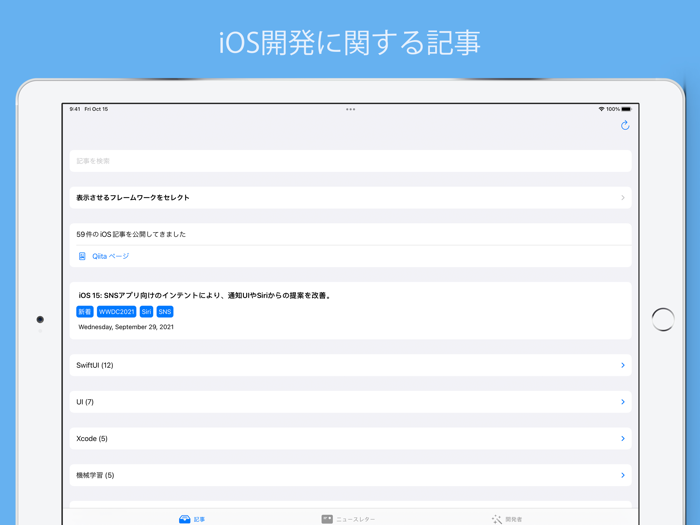Select the 新着 tag

(85, 312)
